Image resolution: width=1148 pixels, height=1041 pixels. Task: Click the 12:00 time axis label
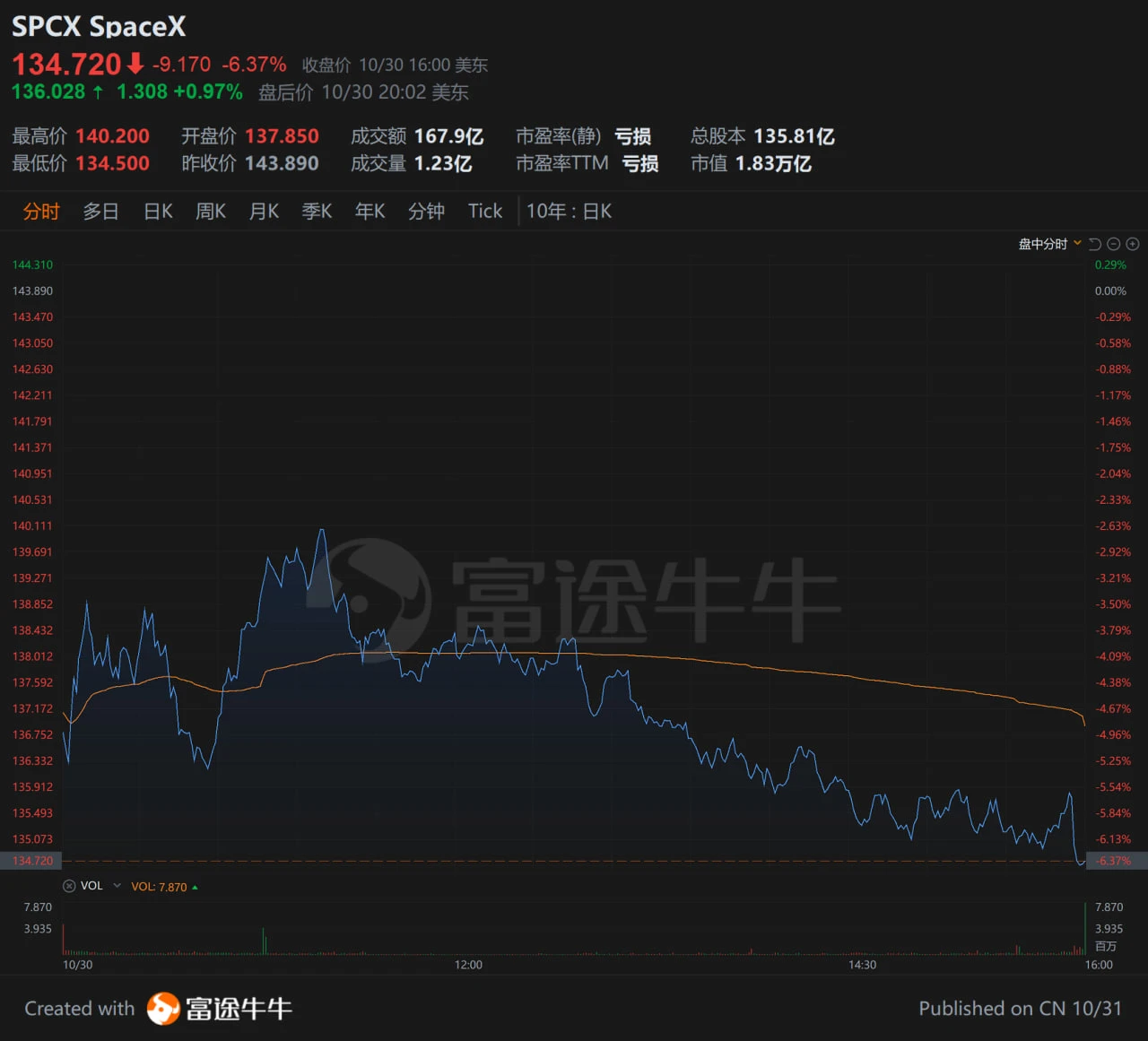point(468,965)
